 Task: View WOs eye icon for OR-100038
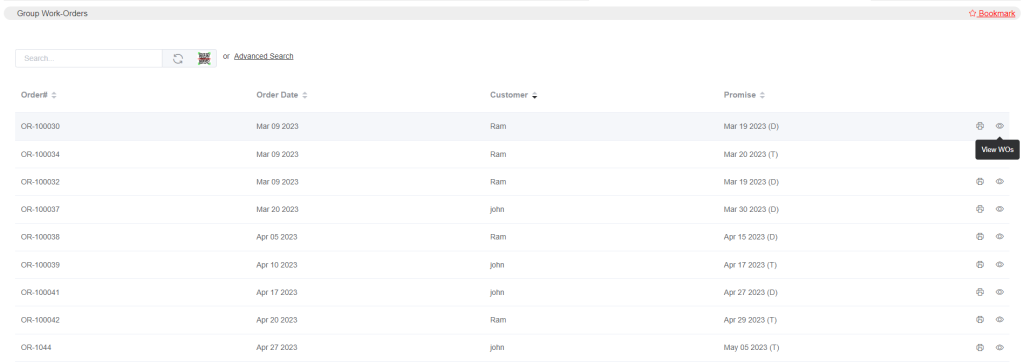pyautogui.click(x=1000, y=237)
